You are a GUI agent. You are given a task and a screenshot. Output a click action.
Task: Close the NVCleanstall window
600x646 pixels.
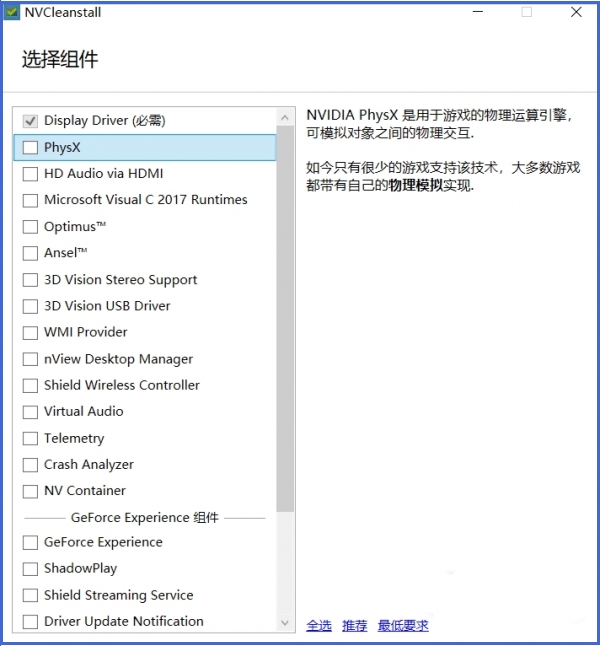pos(576,12)
